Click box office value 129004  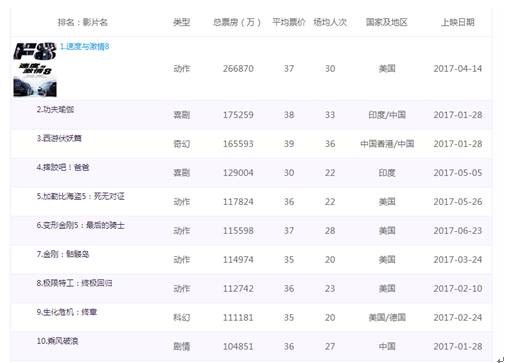[x=238, y=173]
